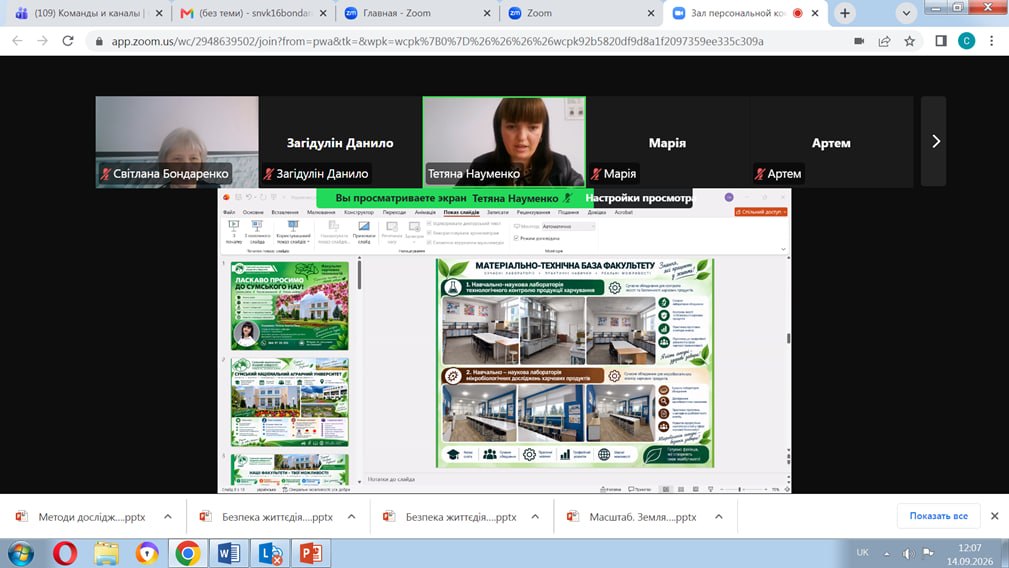Select Тетяна Науменко video thumbnail
This screenshot has height=568, width=1009.
click(x=504, y=142)
